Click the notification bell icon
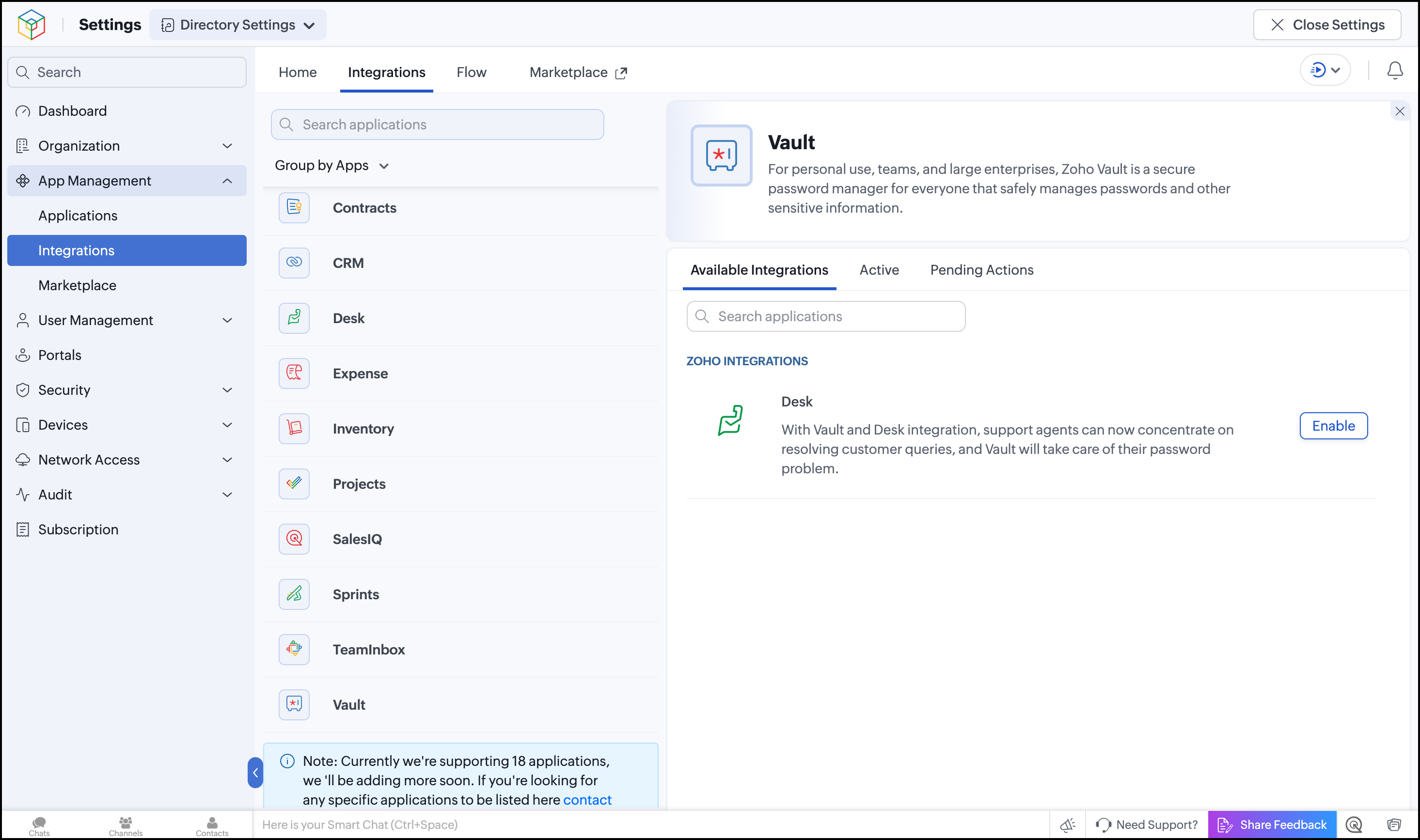1420x840 pixels. coord(1394,70)
